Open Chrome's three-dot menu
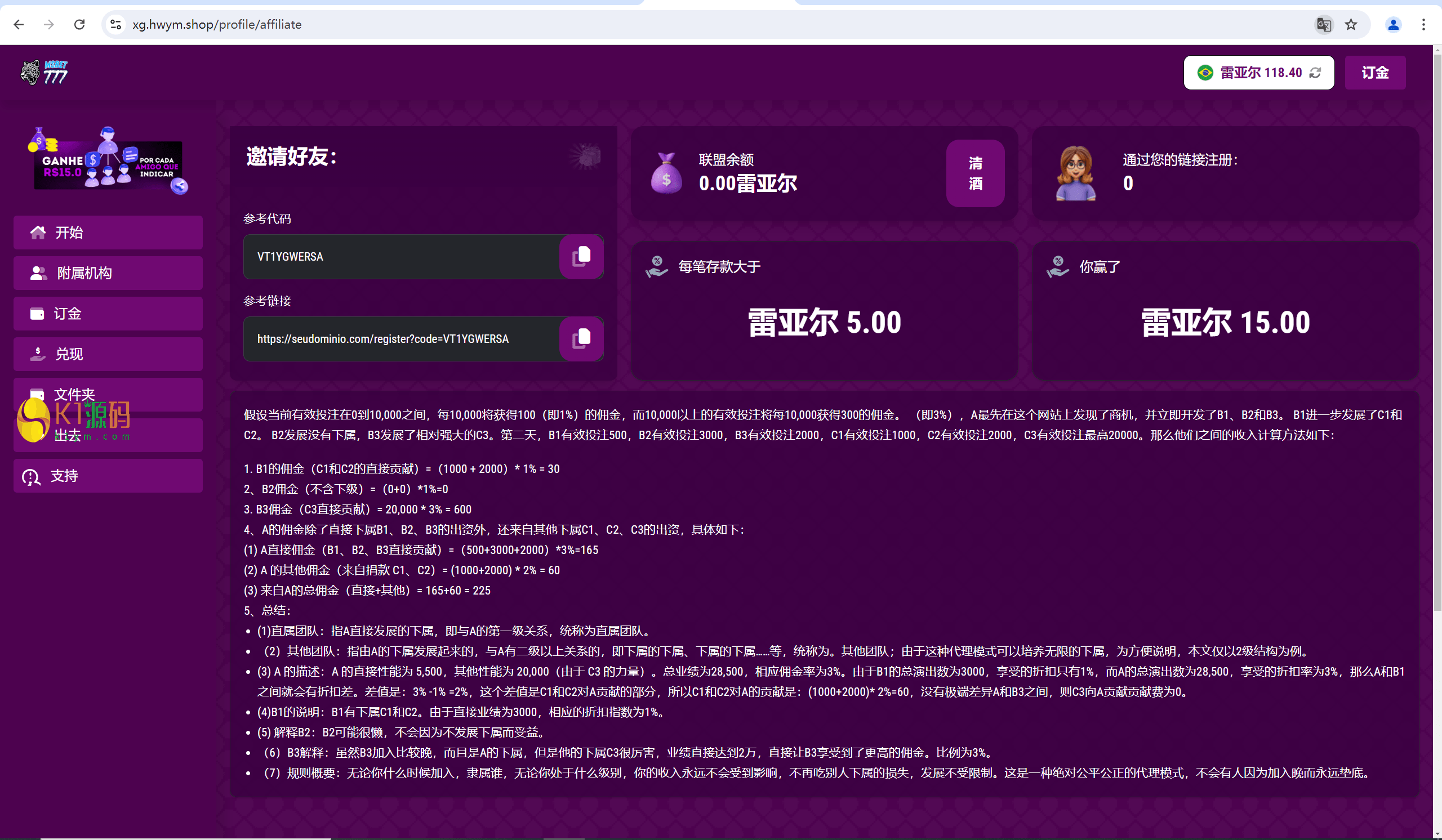 1423,25
